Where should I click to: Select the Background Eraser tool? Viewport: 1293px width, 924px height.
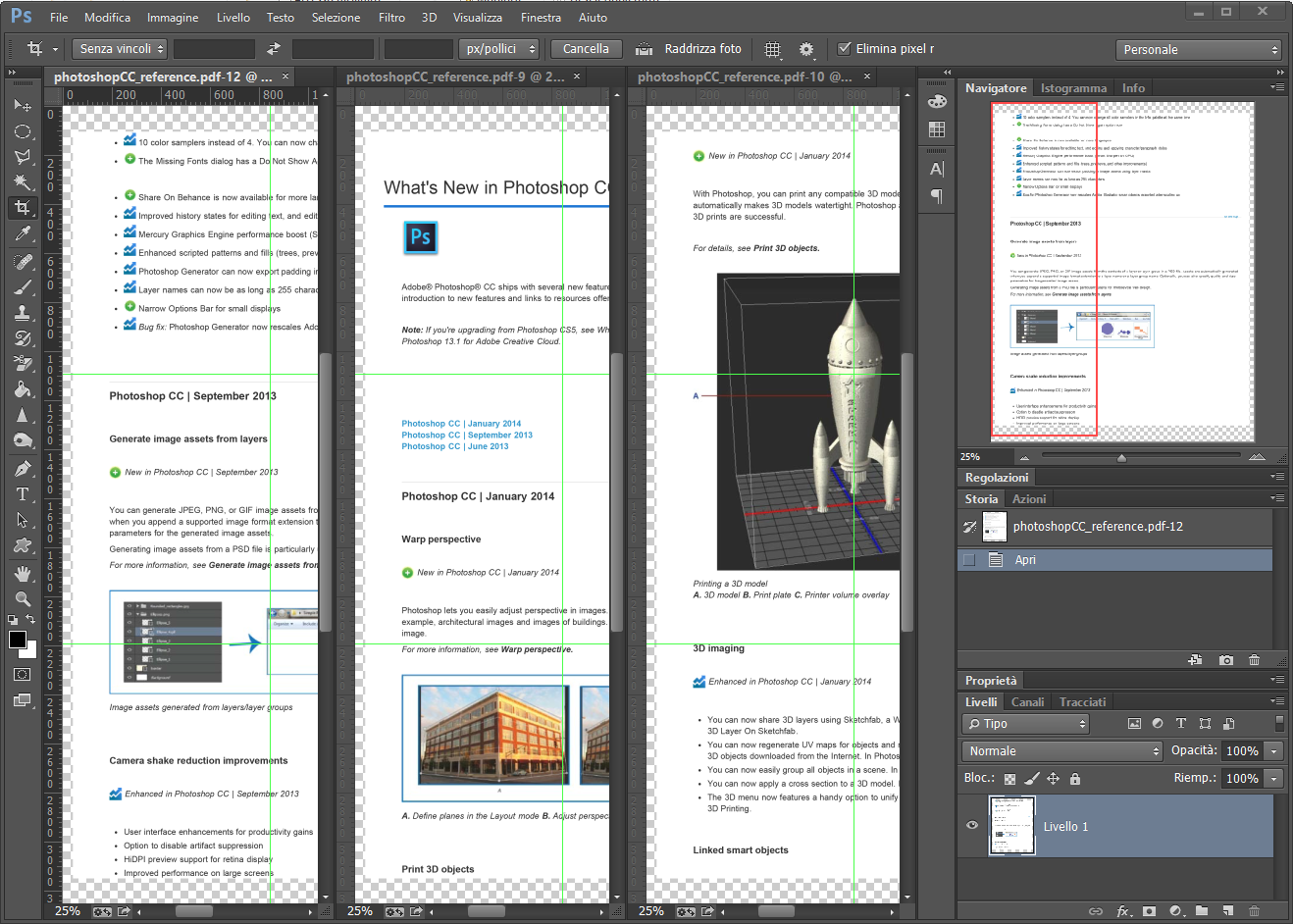pyautogui.click(x=23, y=364)
